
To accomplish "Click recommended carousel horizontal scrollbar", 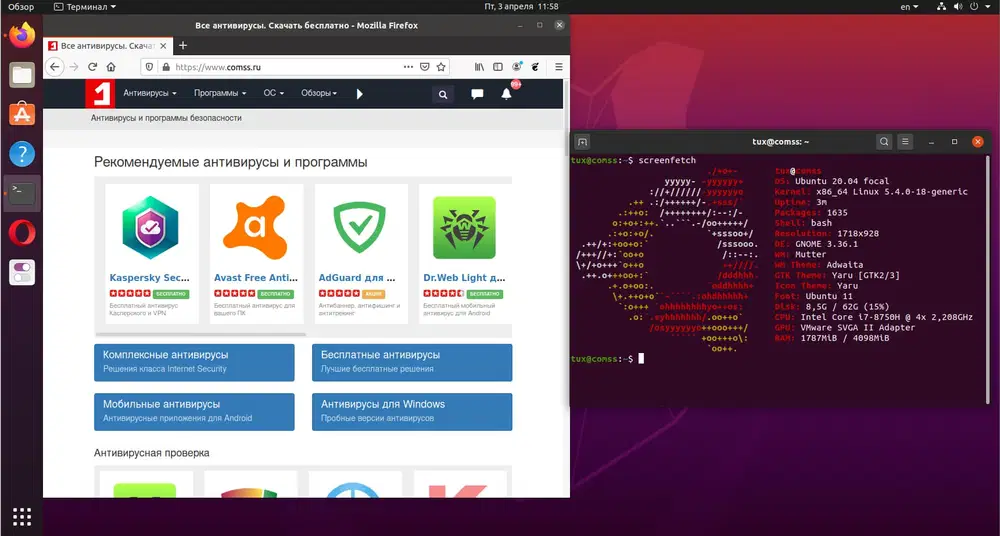I will [x=201, y=334].
